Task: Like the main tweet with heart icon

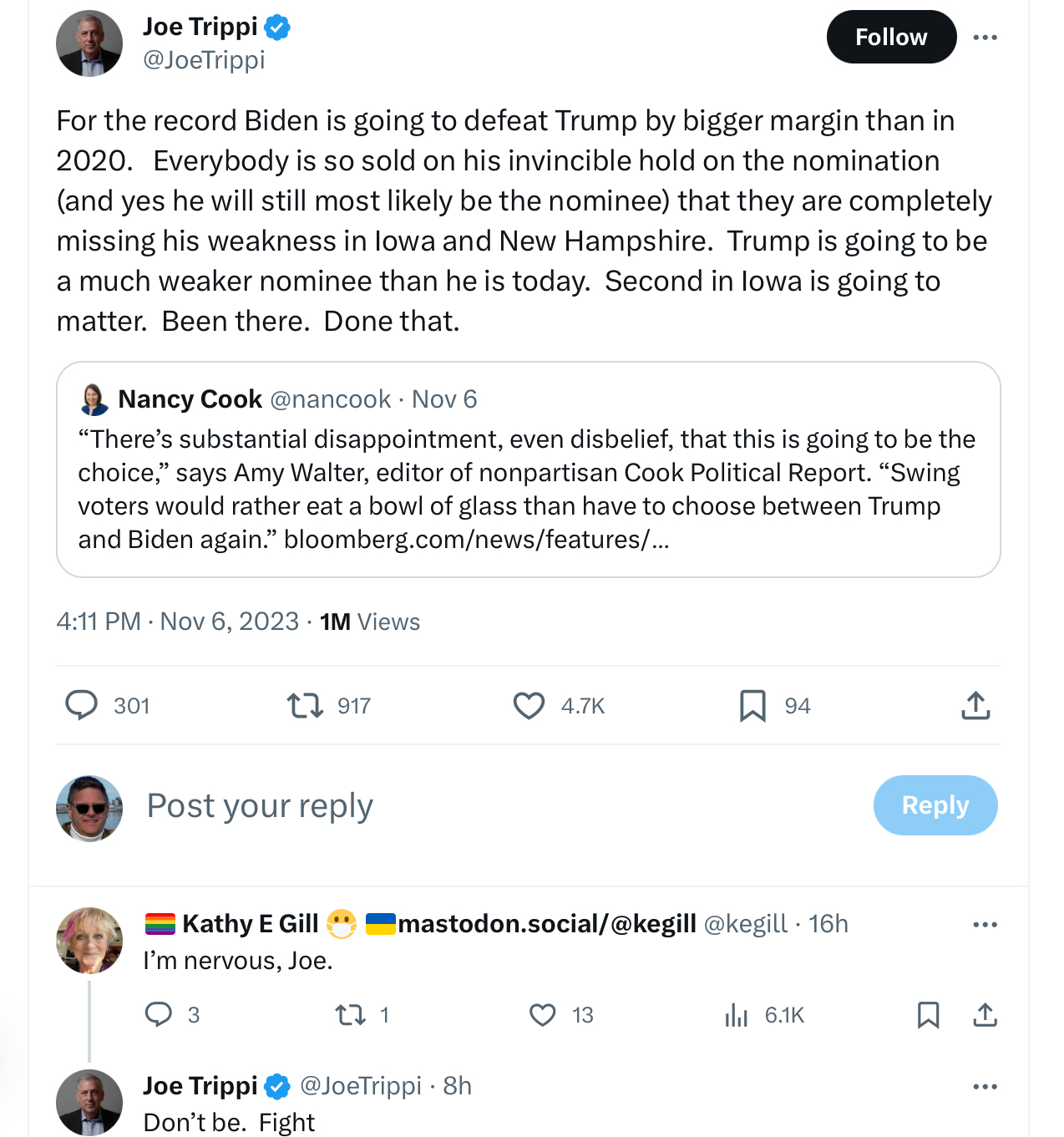Action: [529, 706]
